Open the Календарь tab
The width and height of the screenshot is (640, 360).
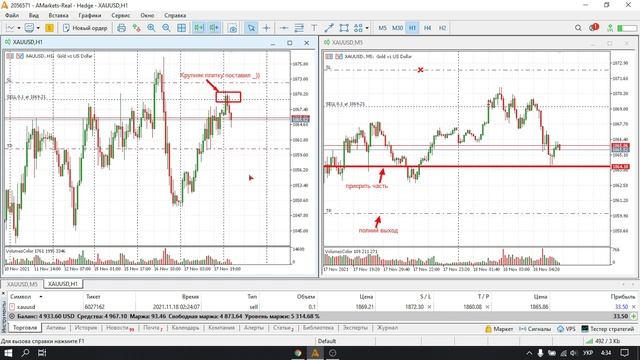tap(185, 328)
